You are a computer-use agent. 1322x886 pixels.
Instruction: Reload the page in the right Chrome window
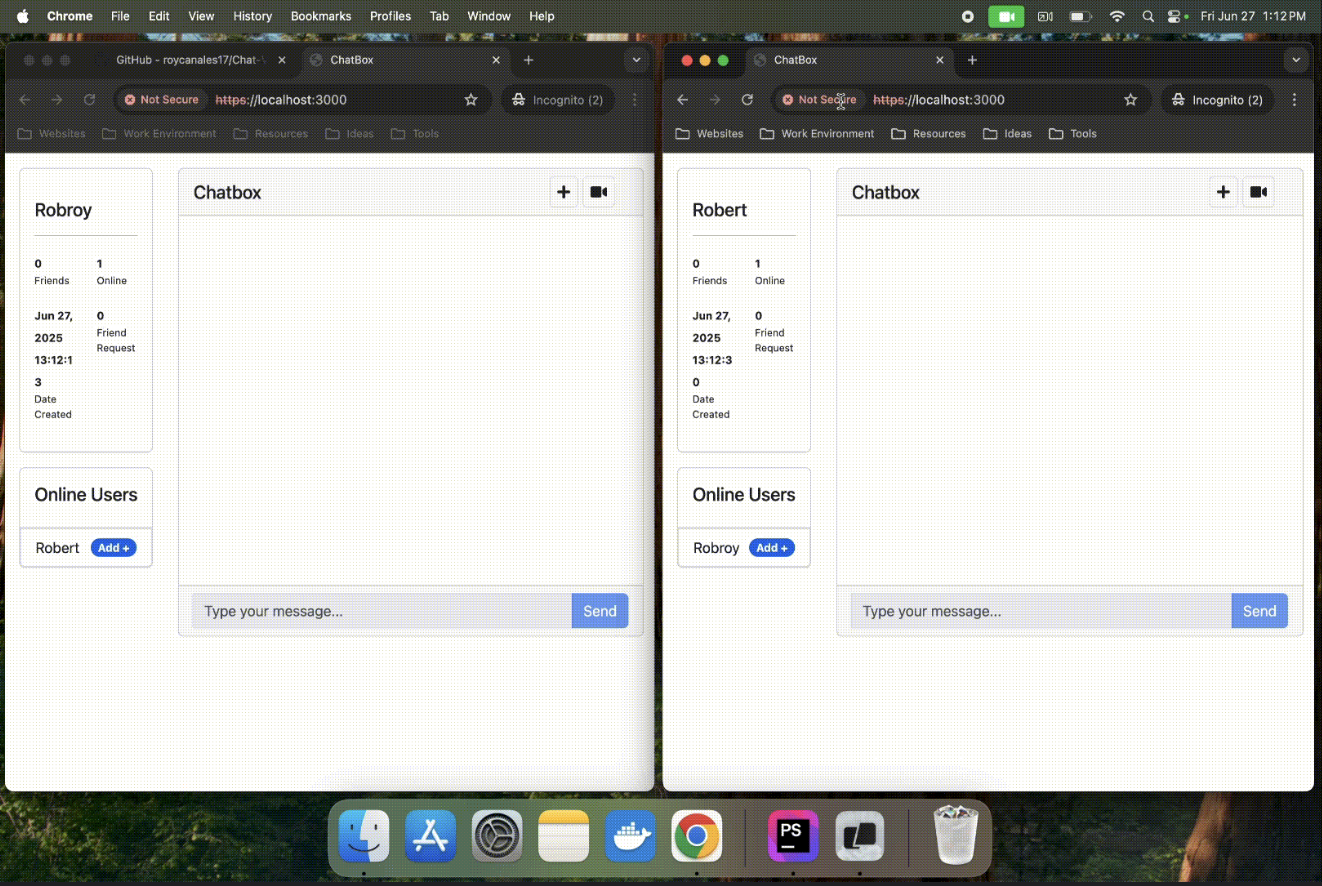pos(747,100)
